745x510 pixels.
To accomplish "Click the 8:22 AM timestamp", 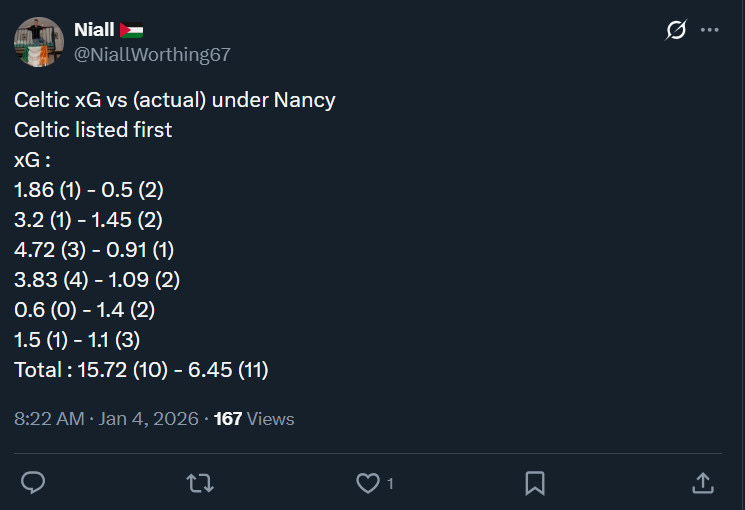I will tap(49, 419).
